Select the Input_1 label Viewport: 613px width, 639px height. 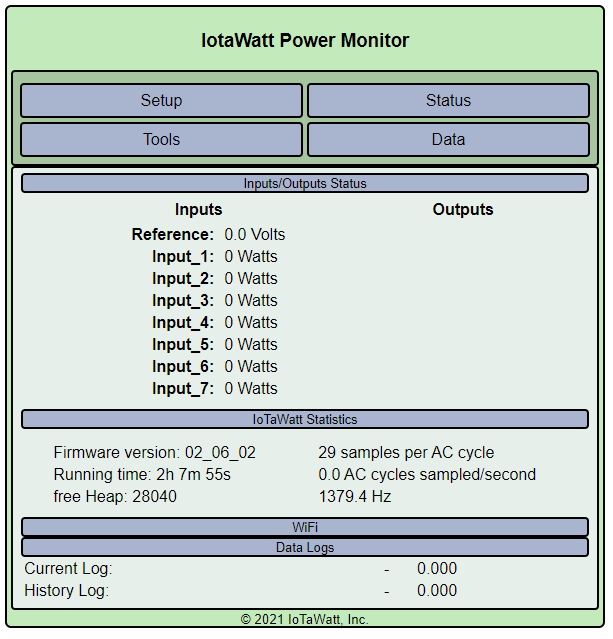183,257
